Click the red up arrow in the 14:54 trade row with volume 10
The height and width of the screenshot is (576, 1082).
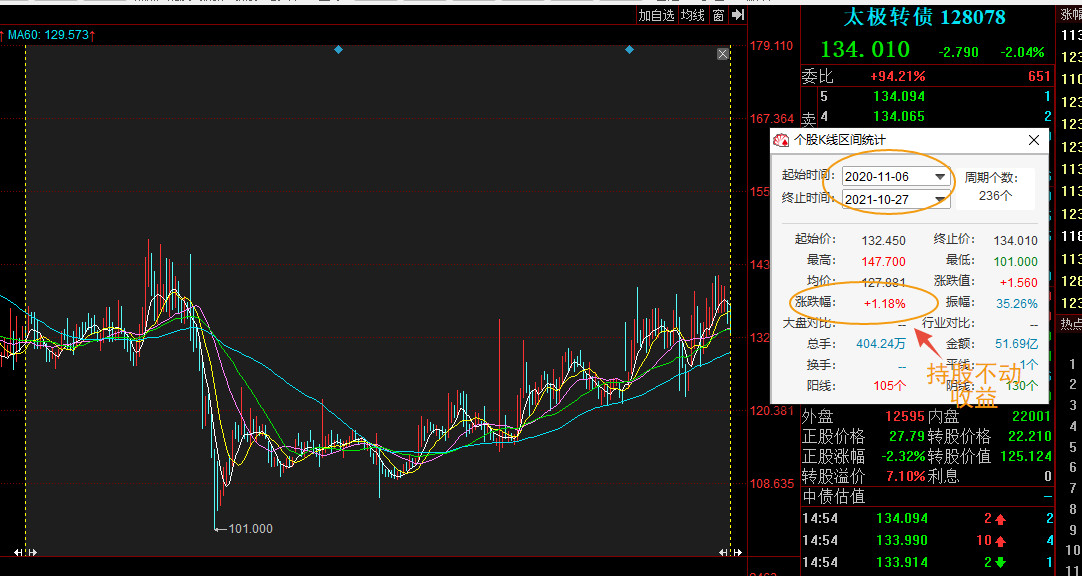tap(1000, 540)
